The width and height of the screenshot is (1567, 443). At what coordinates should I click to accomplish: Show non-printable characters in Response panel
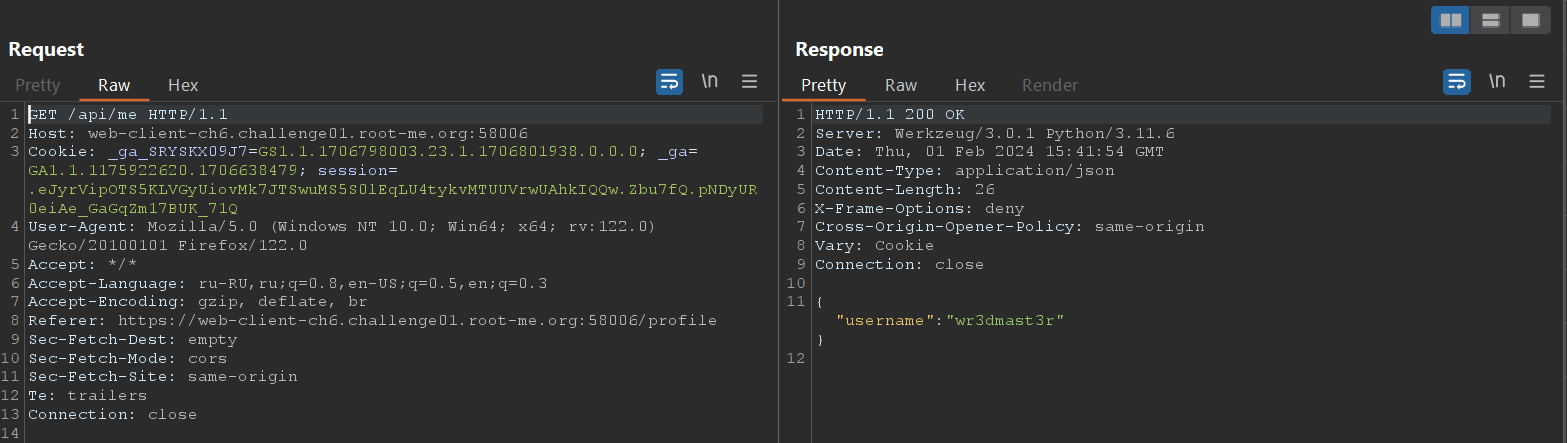click(x=1497, y=82)
